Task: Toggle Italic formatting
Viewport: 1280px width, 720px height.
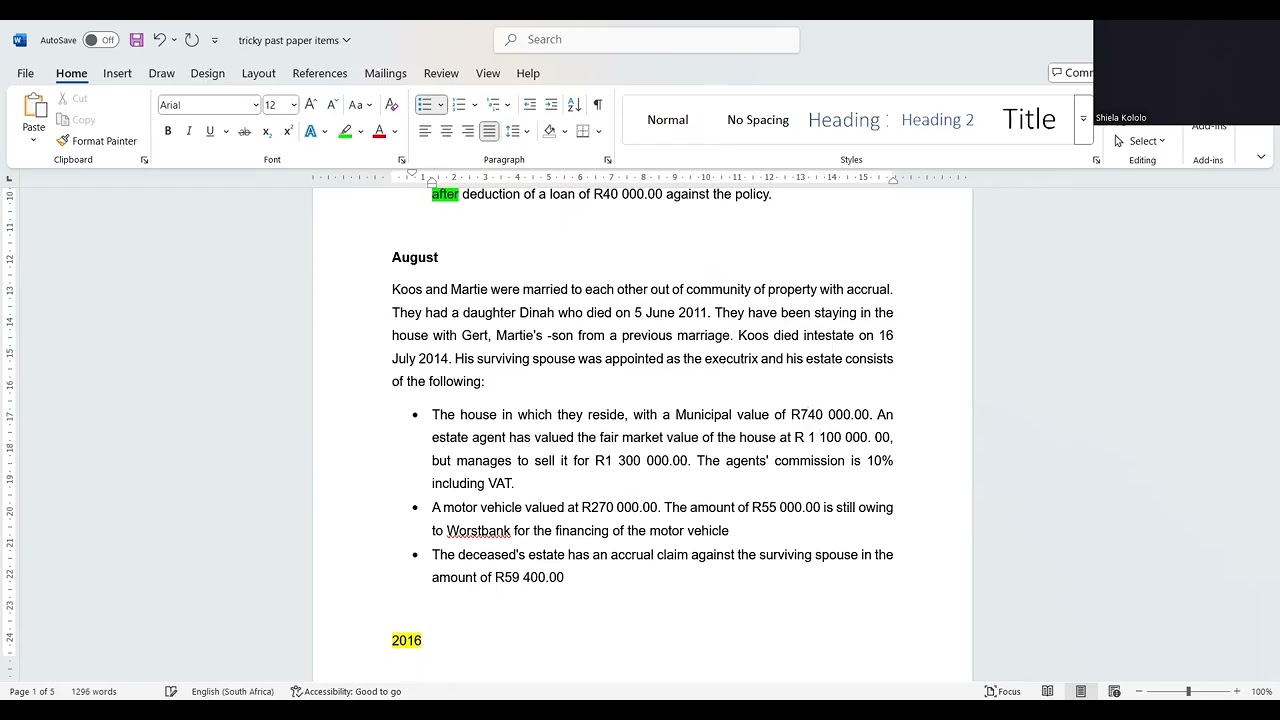Action: point(189,132)
